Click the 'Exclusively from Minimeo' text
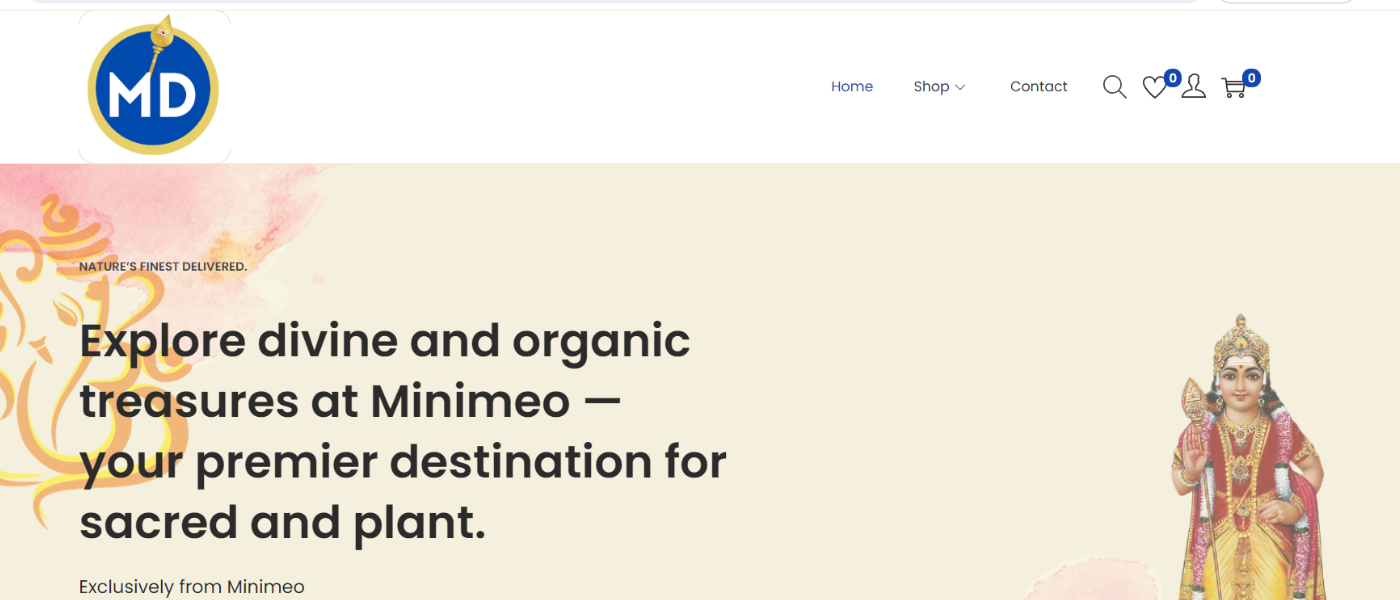The height and width of the screenshot is (600, 1400). click(192, 587)
